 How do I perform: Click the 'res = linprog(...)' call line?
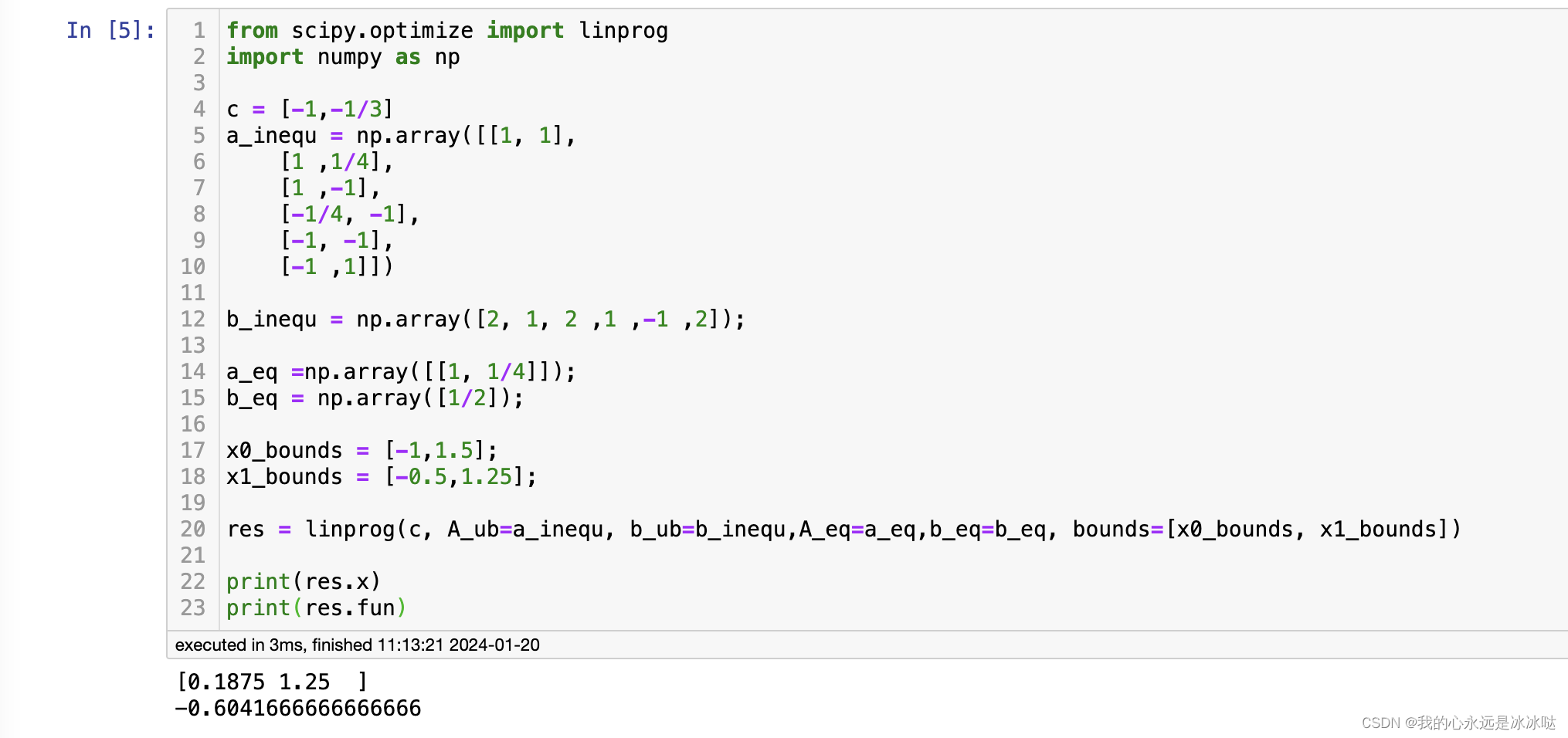(844, 530)
